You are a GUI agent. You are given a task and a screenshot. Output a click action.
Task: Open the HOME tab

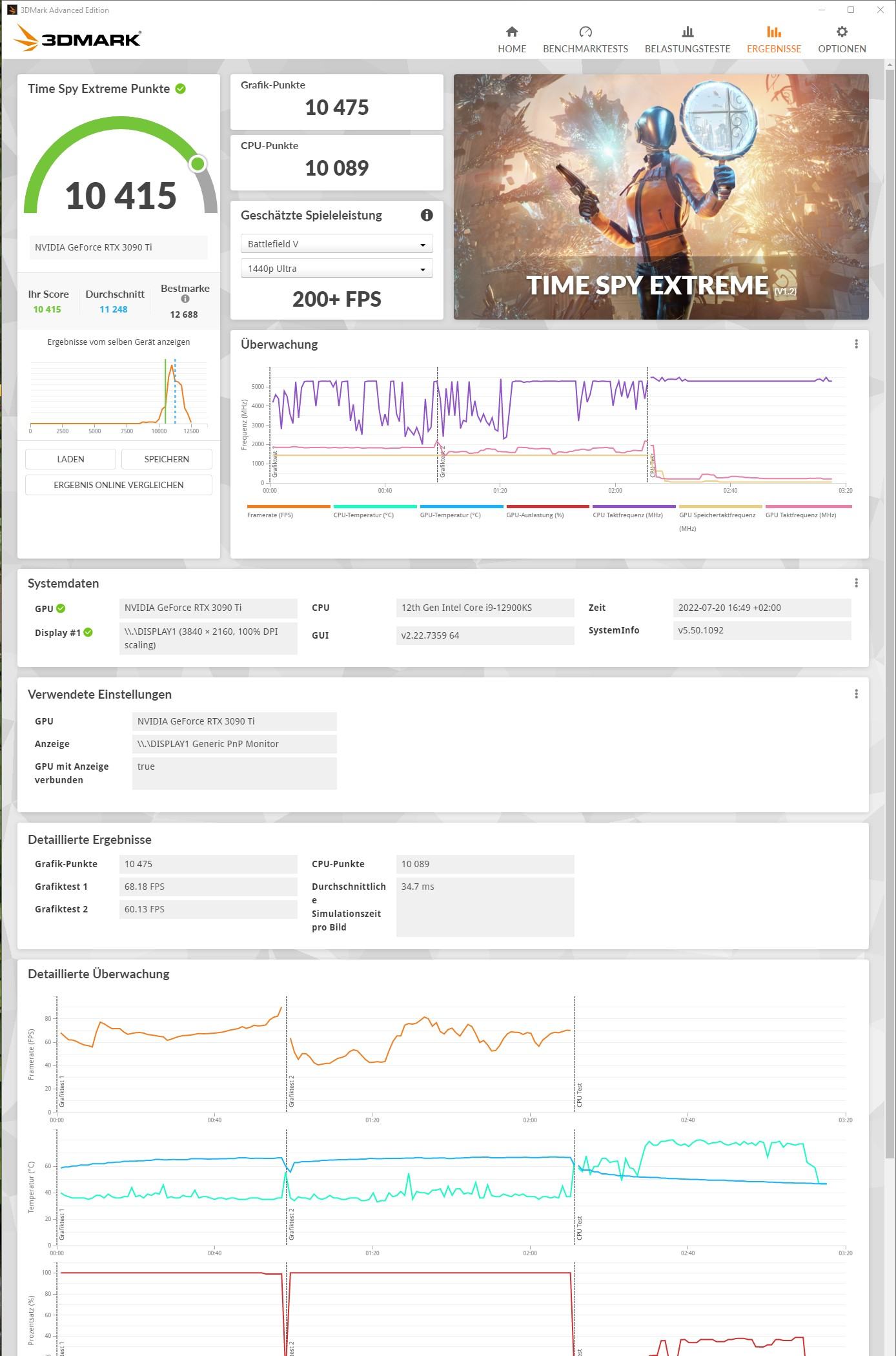(512, 40)
